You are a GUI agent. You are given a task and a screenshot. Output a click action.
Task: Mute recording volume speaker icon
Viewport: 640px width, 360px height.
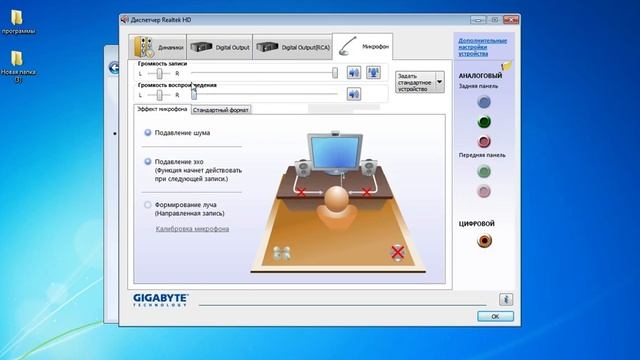click(x=354, y=73)
